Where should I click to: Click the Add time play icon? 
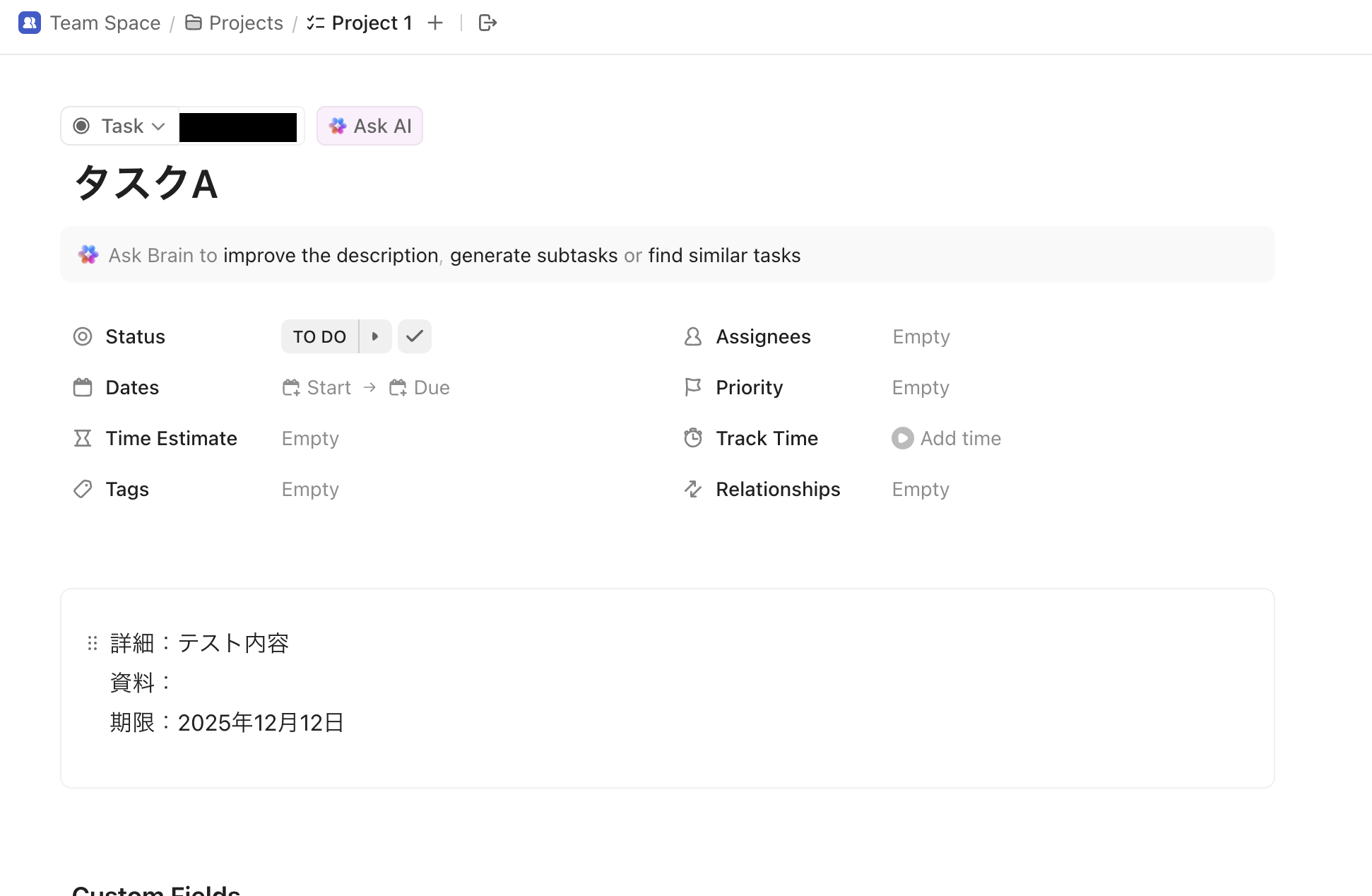click(x=902, y=438)
